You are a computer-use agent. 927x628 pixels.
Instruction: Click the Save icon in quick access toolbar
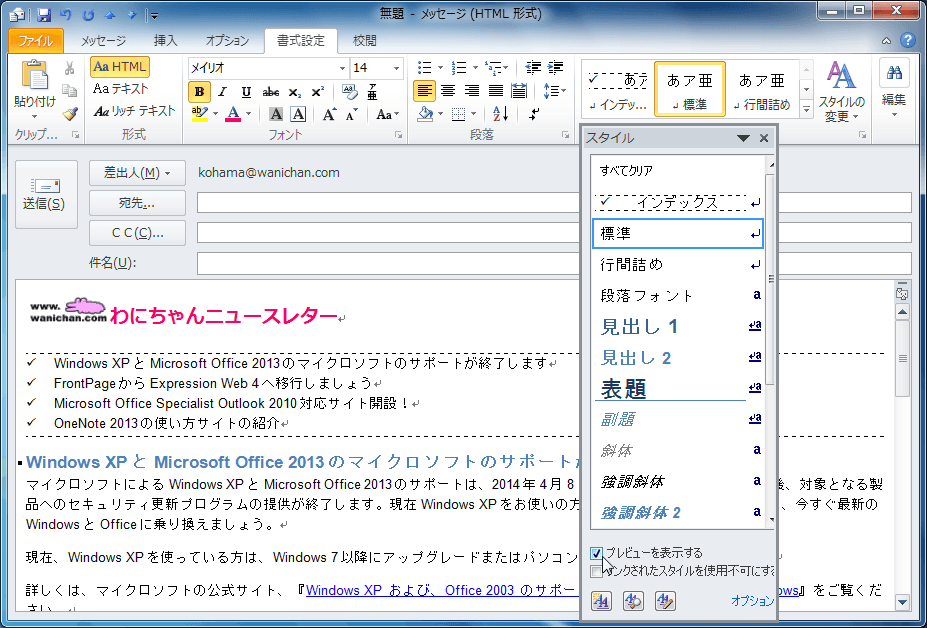tap(44, 15)
